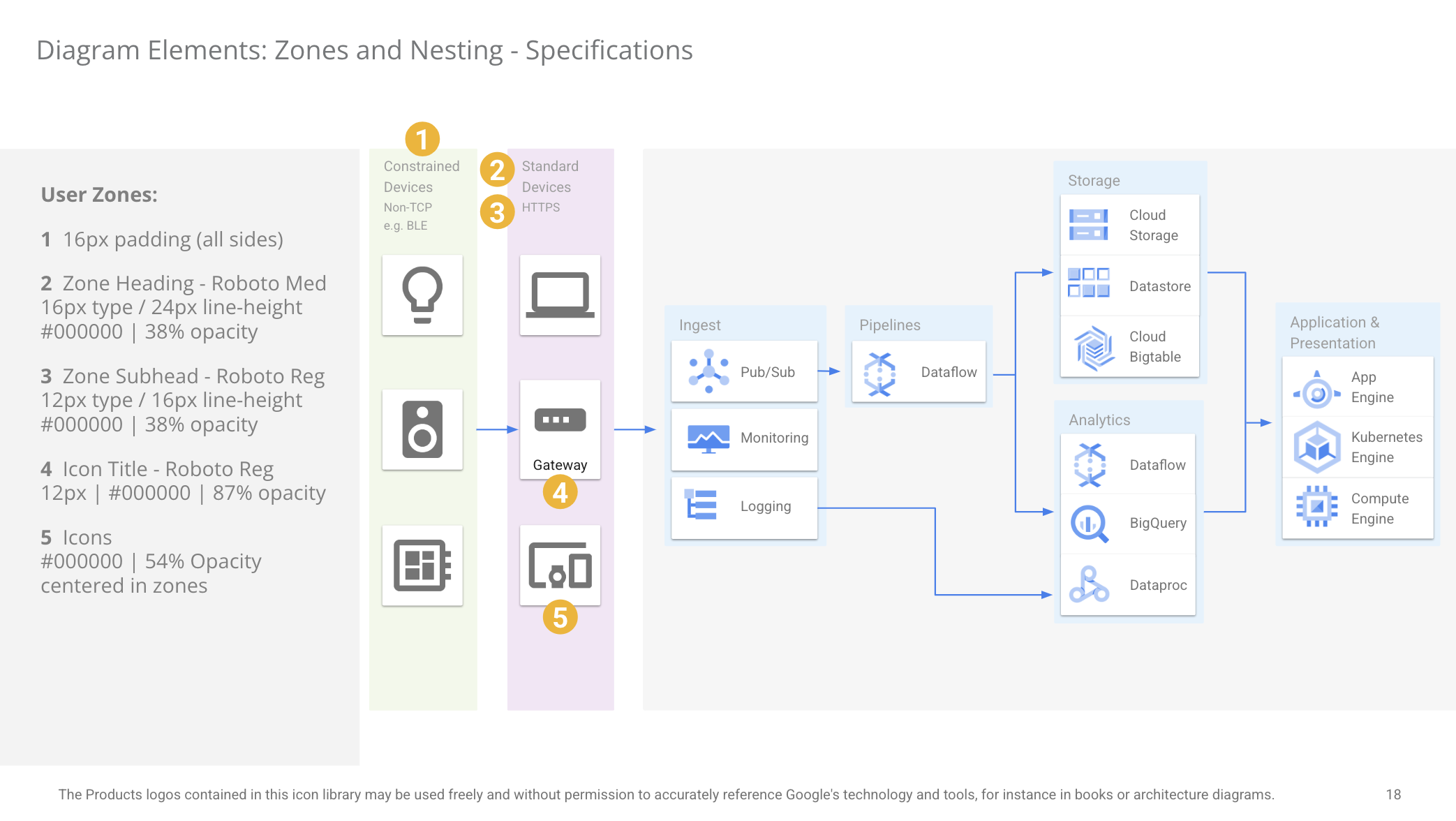Click the 'Pub/Sub' label
The width and height of the screenshot is (1456, 821).
click(768, 372)
